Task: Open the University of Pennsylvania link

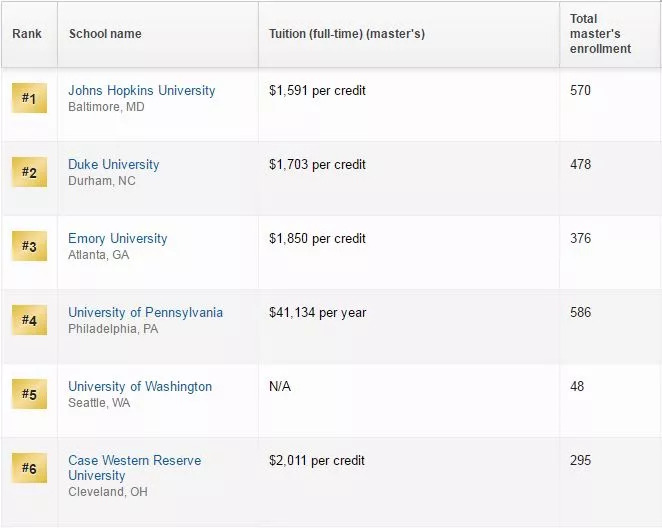Action: click(146, 312)
